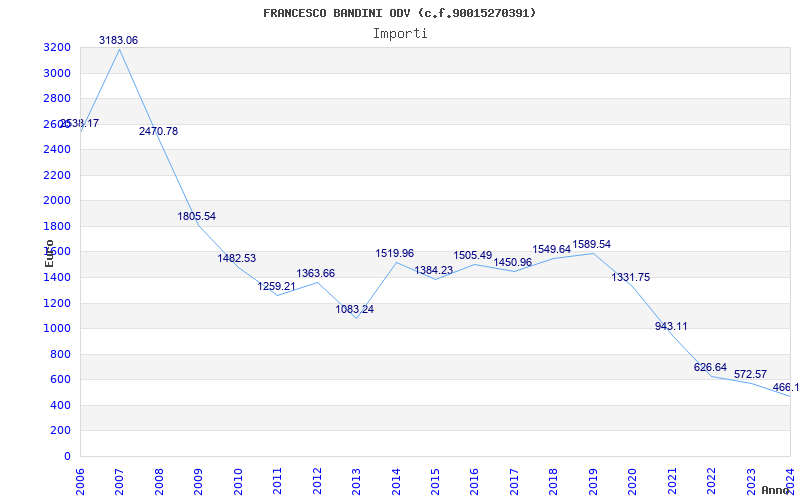
Task: Select data label 943.11
Action: [x=671, y=327]
